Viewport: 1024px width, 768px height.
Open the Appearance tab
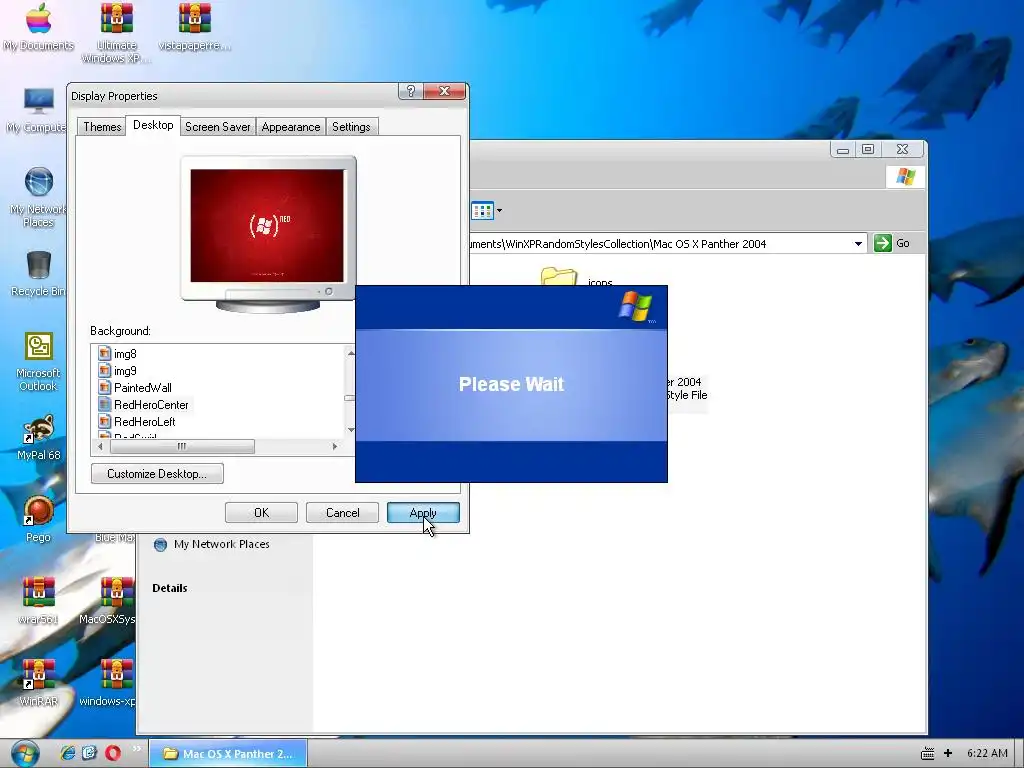point(291,127)
